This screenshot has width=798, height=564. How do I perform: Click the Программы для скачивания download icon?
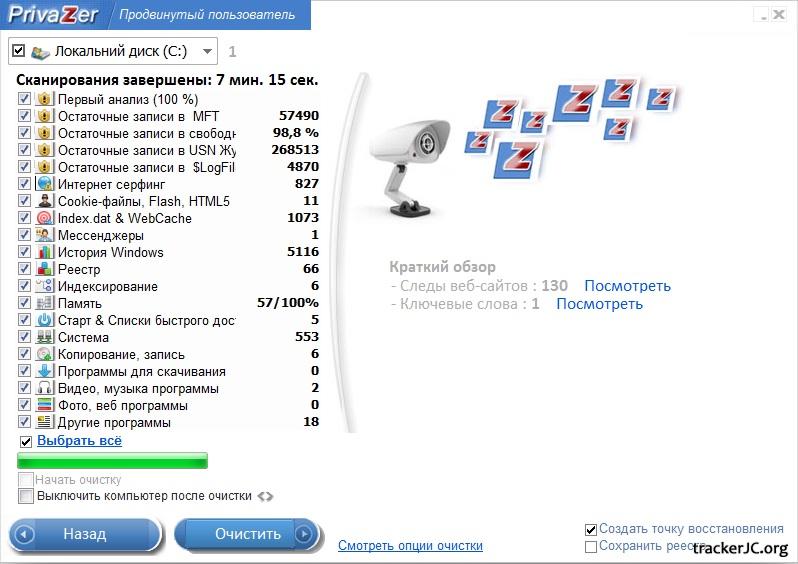[44, 371]
